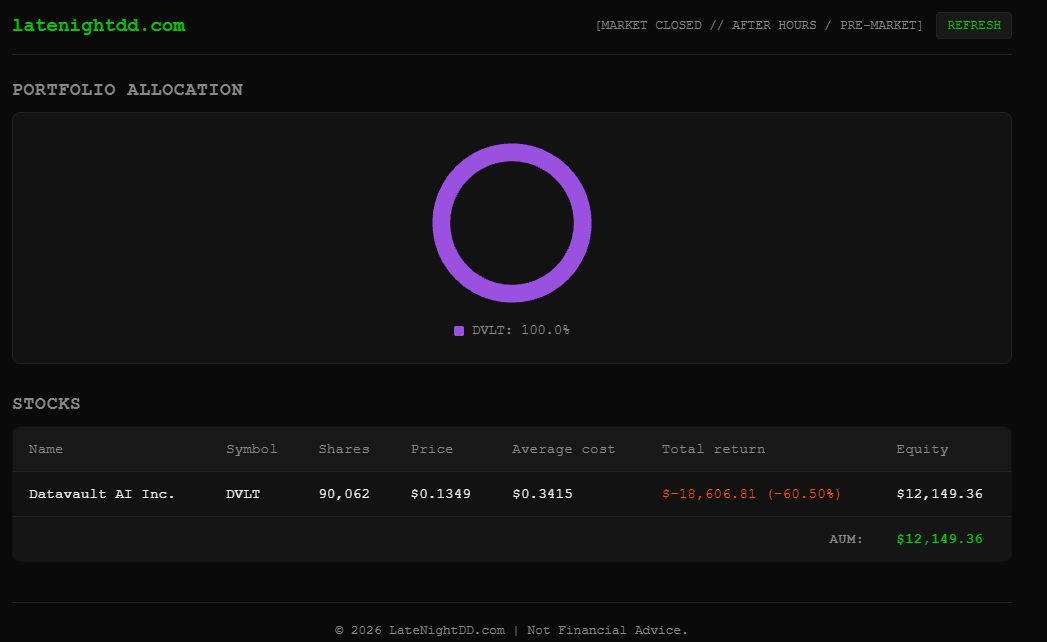This screenshot has width=1047, height=642.
Task: Click the green AUM total $12,149.36
Action: [939, 538]
